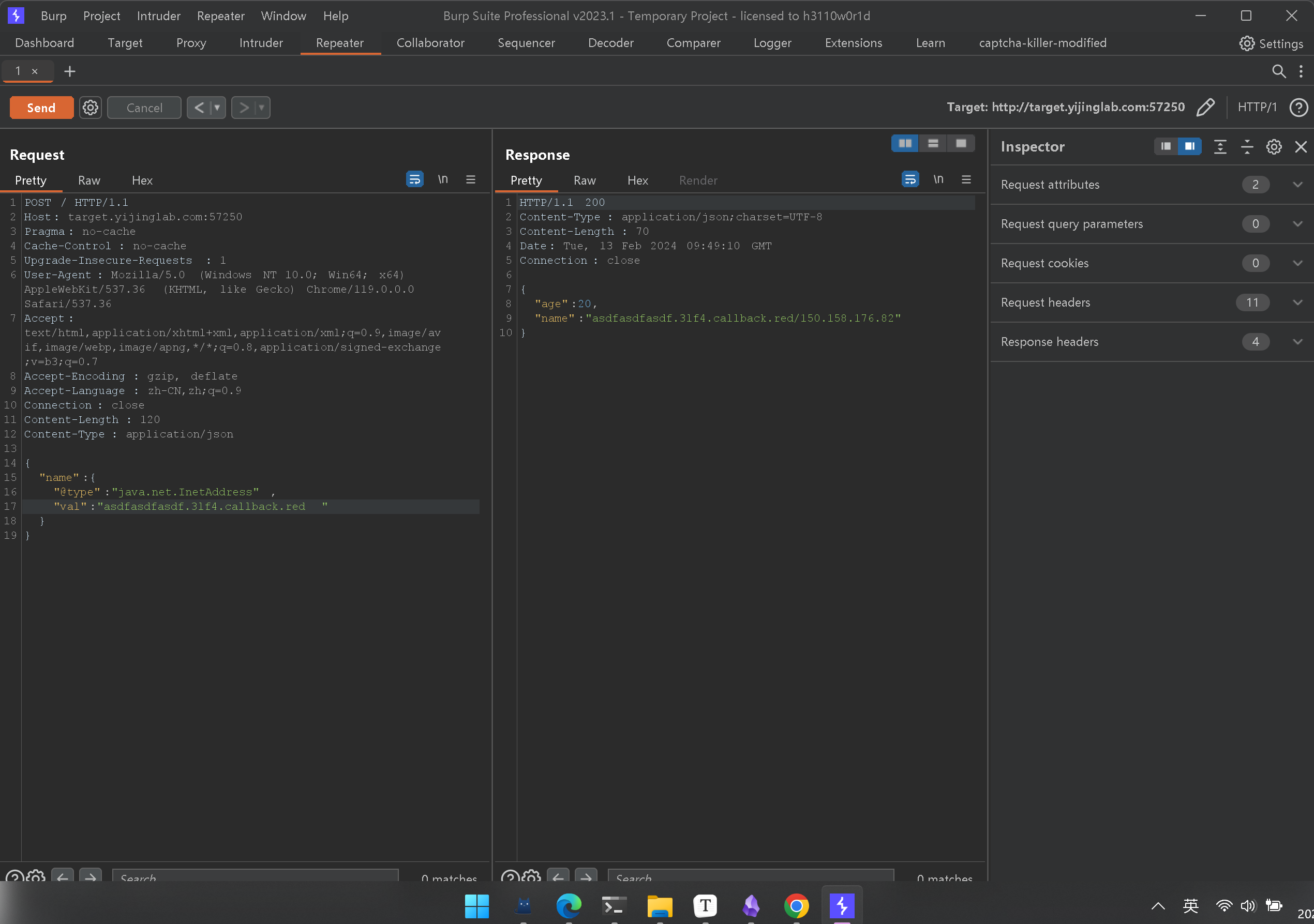
Task: Open Inspector settings gear icon
Action: 1273,147
